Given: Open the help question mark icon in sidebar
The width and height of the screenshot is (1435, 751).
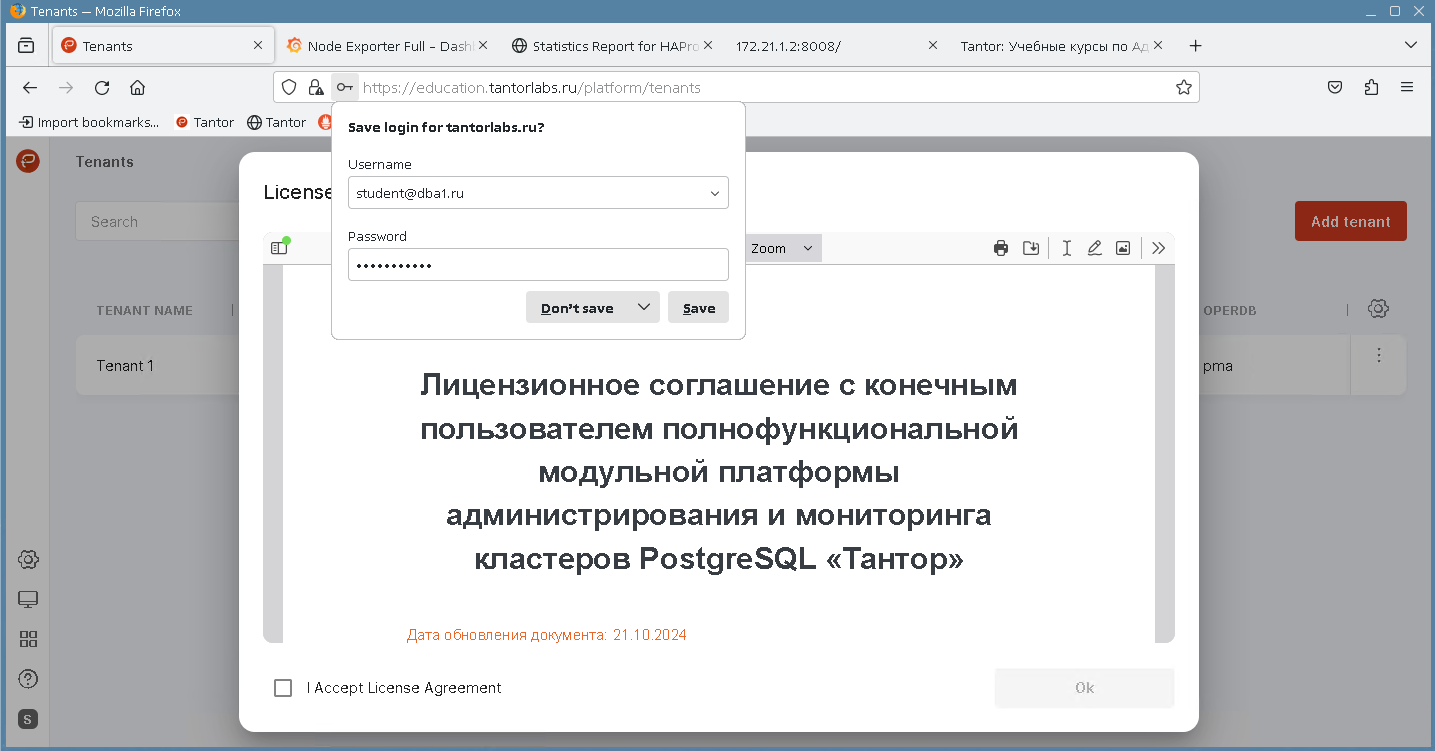Looking at the screenshot, I should tap(28, 679).
